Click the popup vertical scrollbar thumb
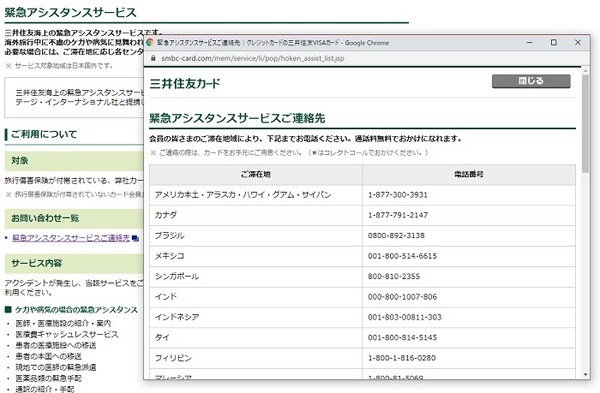Viewport: 600px width, 393px height. tap(585, 123)
